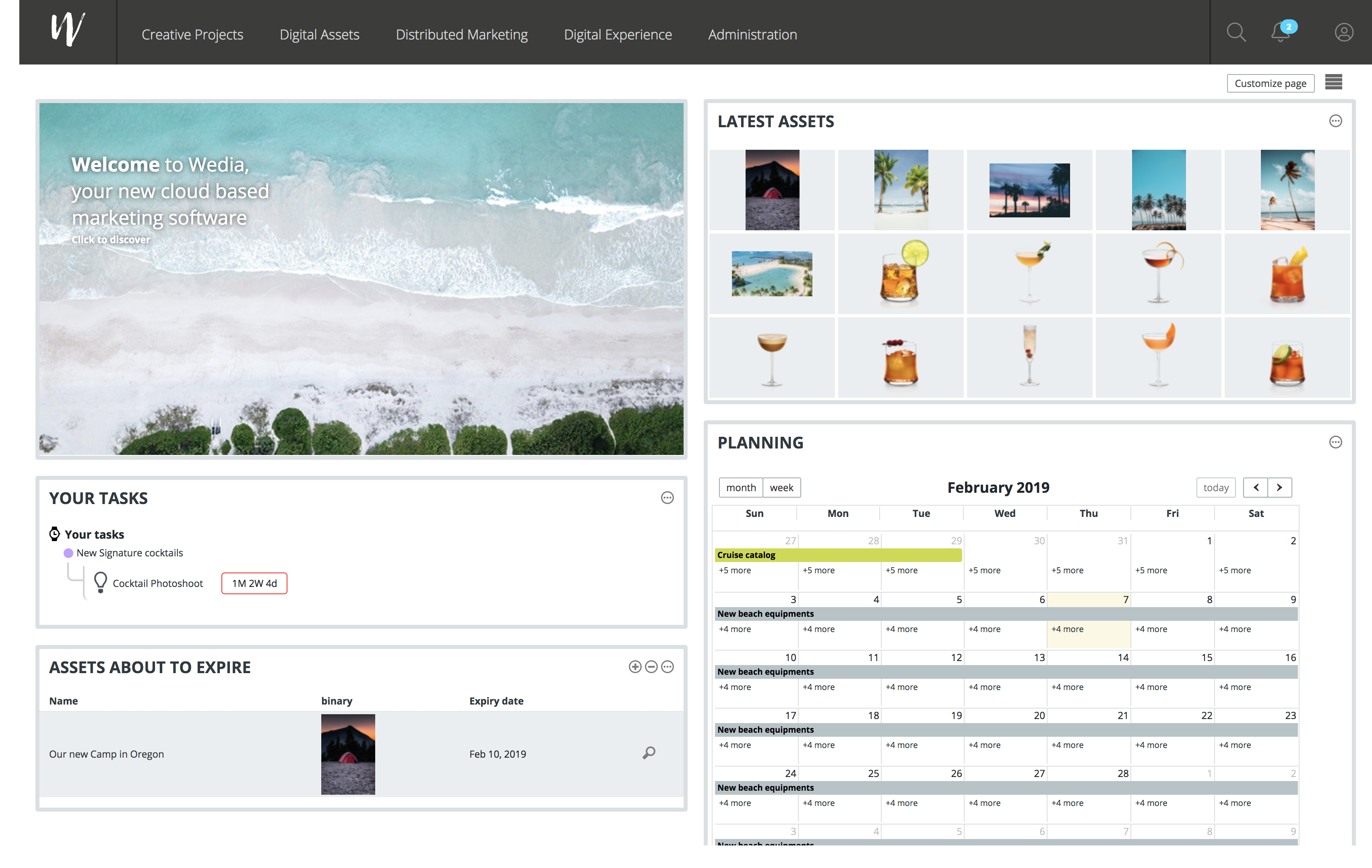The image size is (1372, 868).
Task: Expand +4 more on Thursday Feb 28
Action: click(1067, 803)
